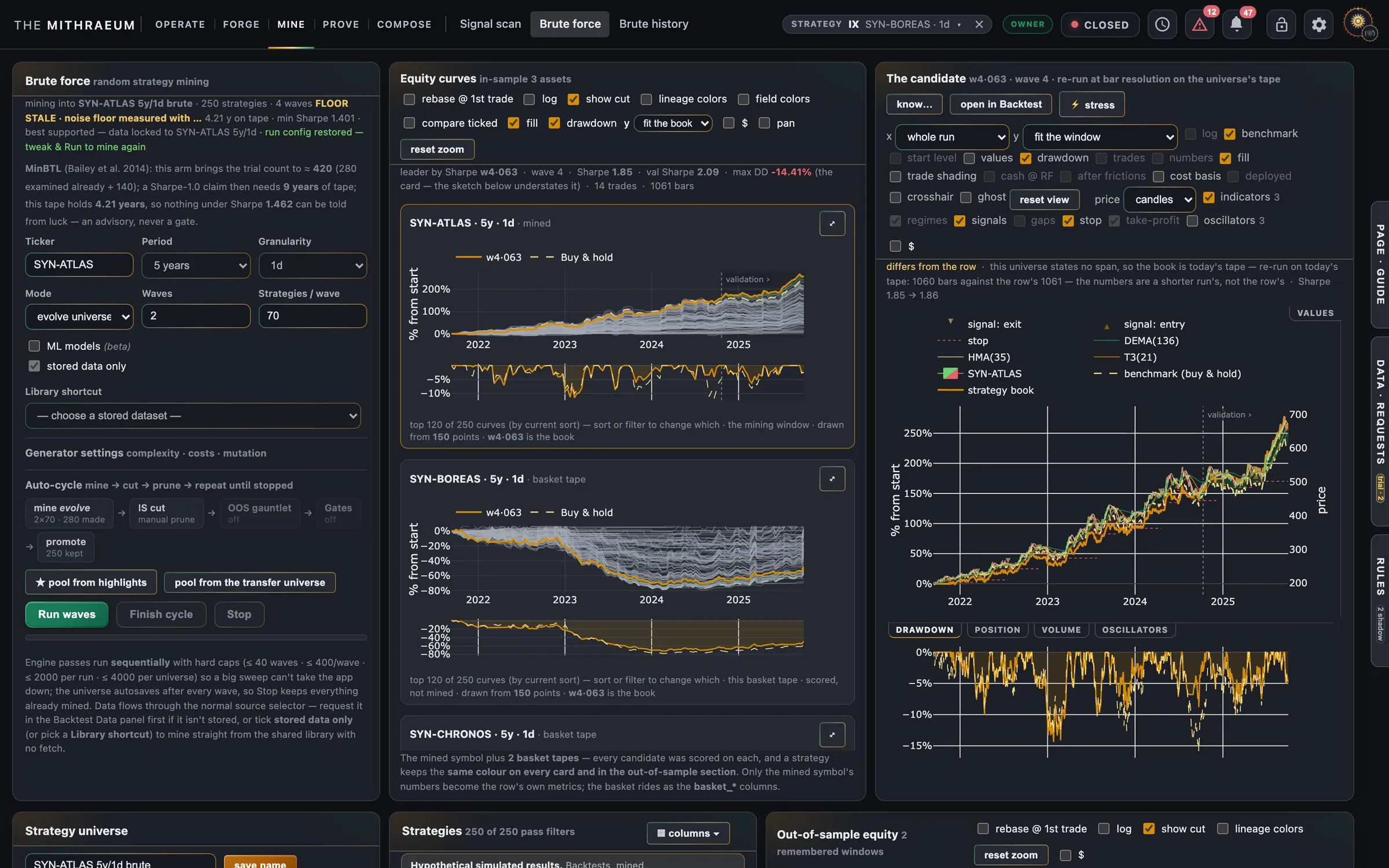This screenshot has height=868, width=1389.
Task: Click the Ticker input SYN-ATLAS
Action: (x=79, y=265)
